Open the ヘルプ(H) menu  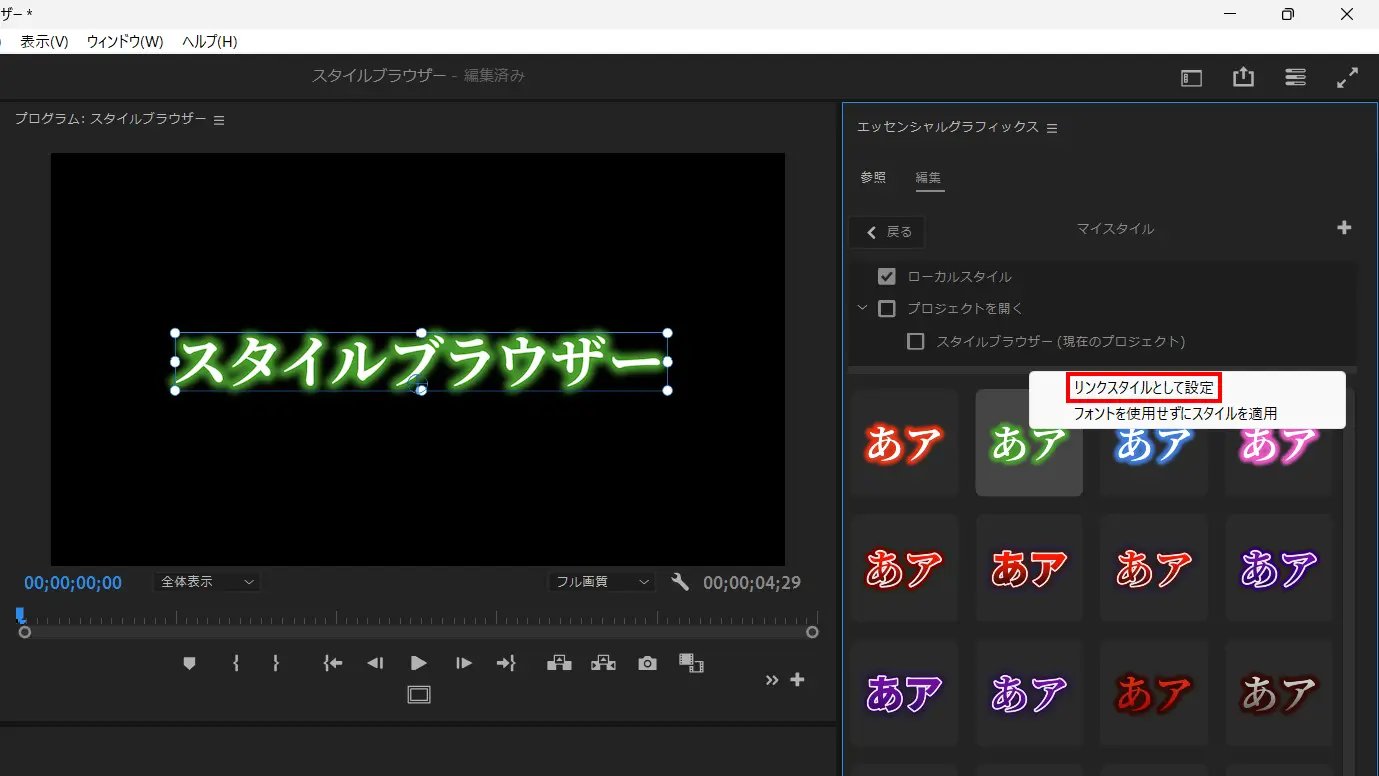[x=209, y=41]
